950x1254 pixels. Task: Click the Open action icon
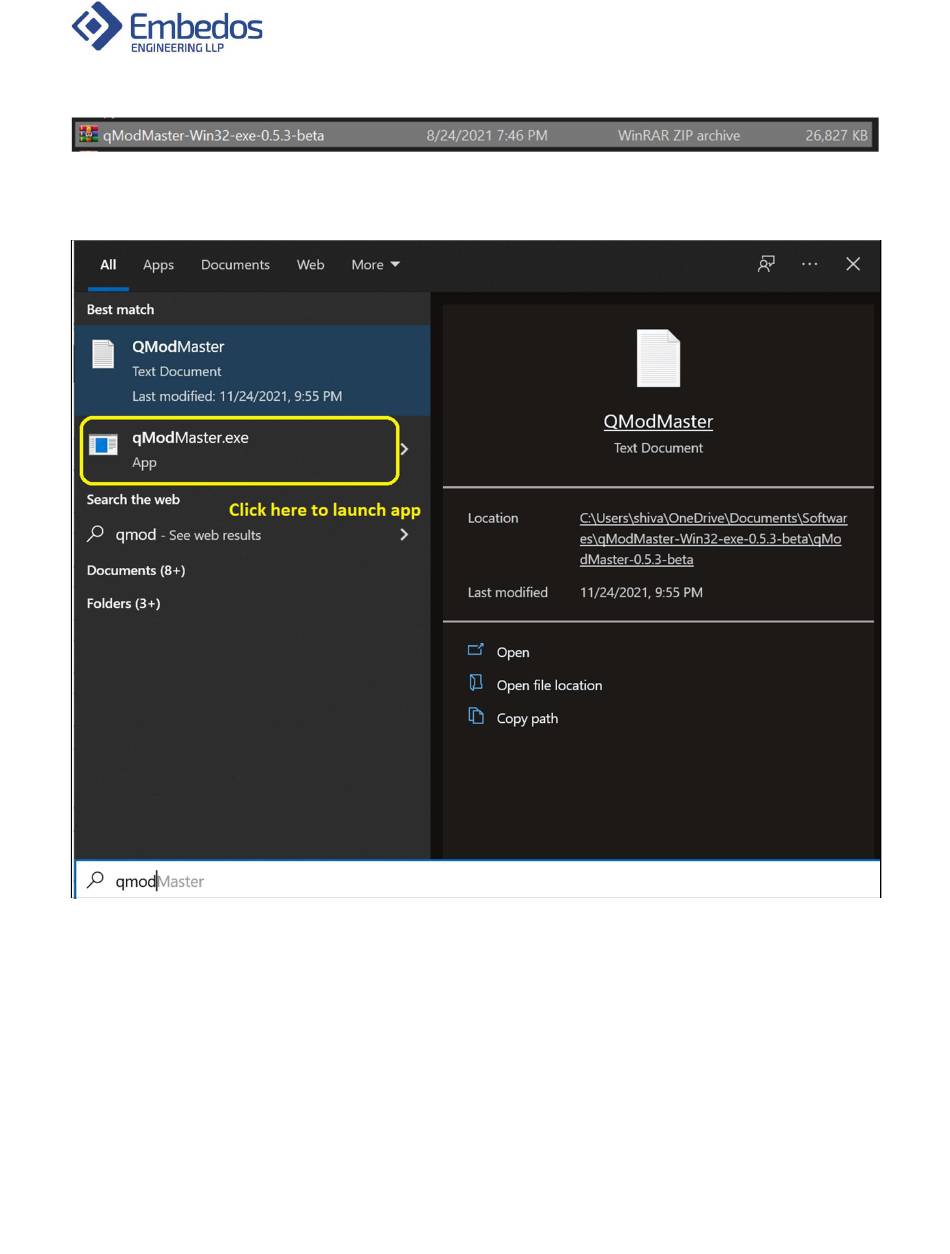pos(476,650)
